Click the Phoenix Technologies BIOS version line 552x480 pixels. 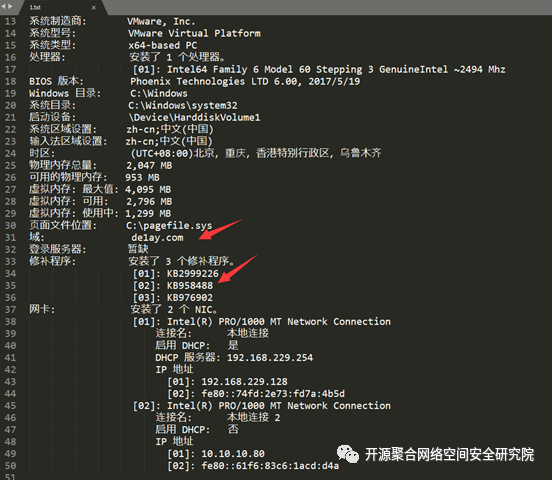[x=245, y=81]
